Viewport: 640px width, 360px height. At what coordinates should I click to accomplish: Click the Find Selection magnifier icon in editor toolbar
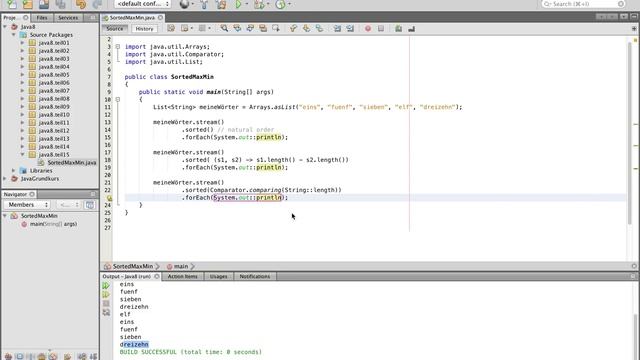click(224, 28)
